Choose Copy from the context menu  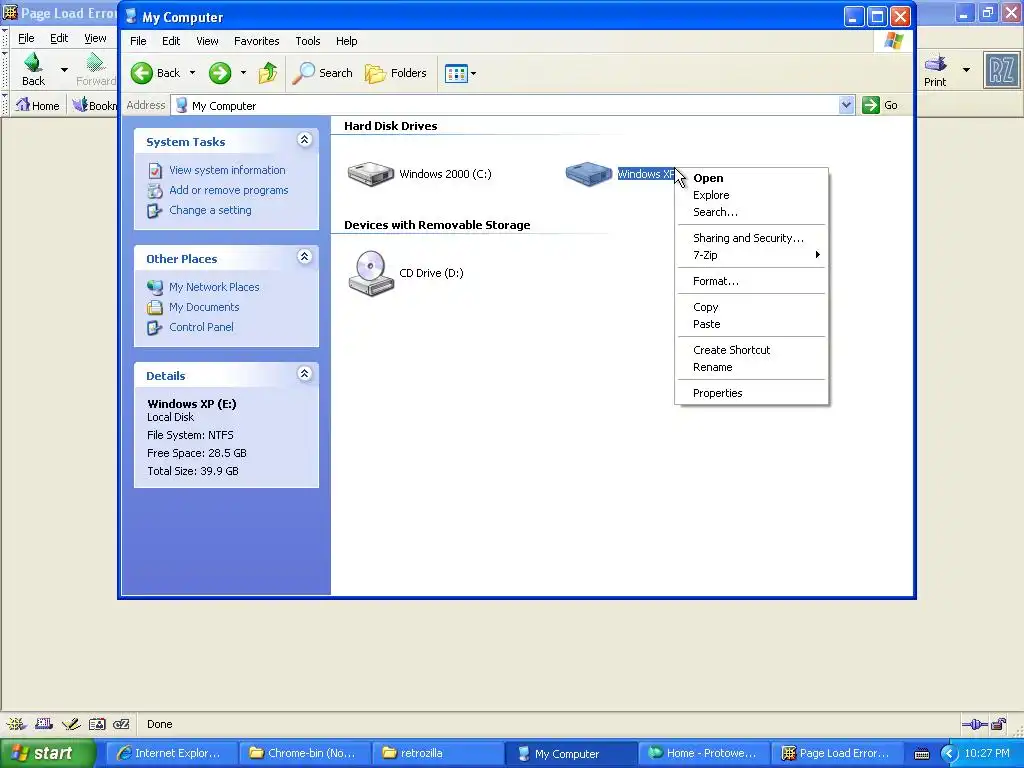click(752, 308)
